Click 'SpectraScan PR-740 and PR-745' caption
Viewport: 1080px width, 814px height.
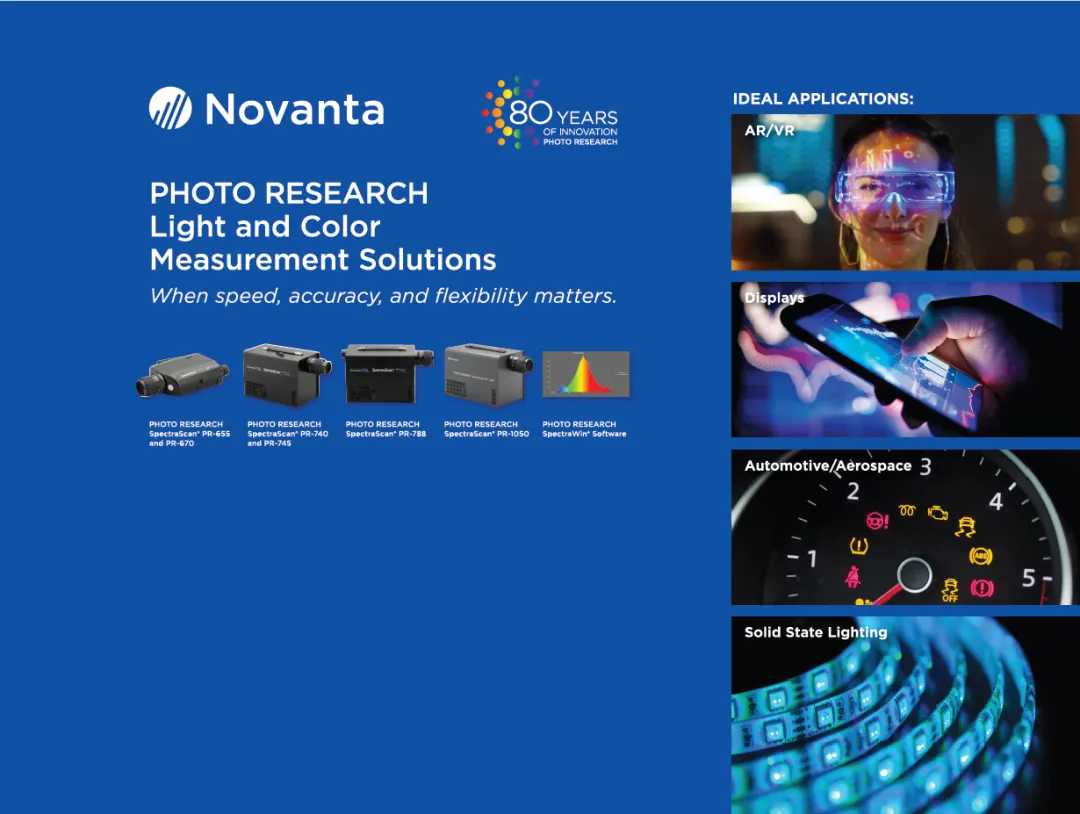[x=287, y=434]
